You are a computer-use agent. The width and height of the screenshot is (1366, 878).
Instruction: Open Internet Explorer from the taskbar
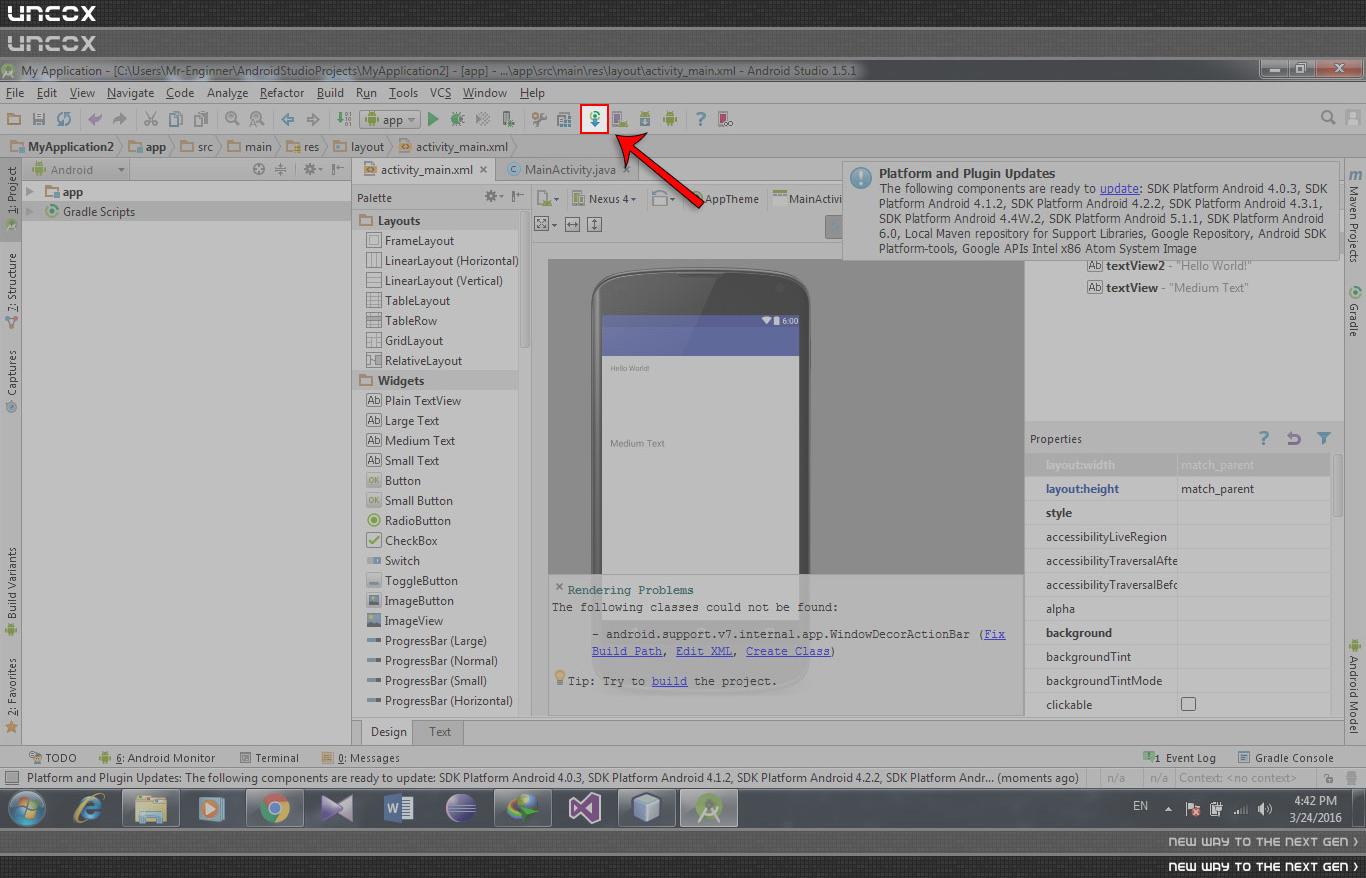point(89,808)
